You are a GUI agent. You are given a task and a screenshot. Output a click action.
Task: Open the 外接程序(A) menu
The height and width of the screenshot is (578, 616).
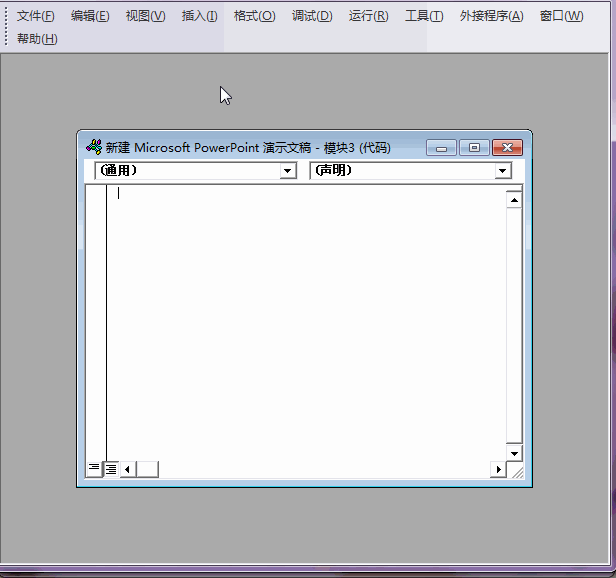[491, 16]
